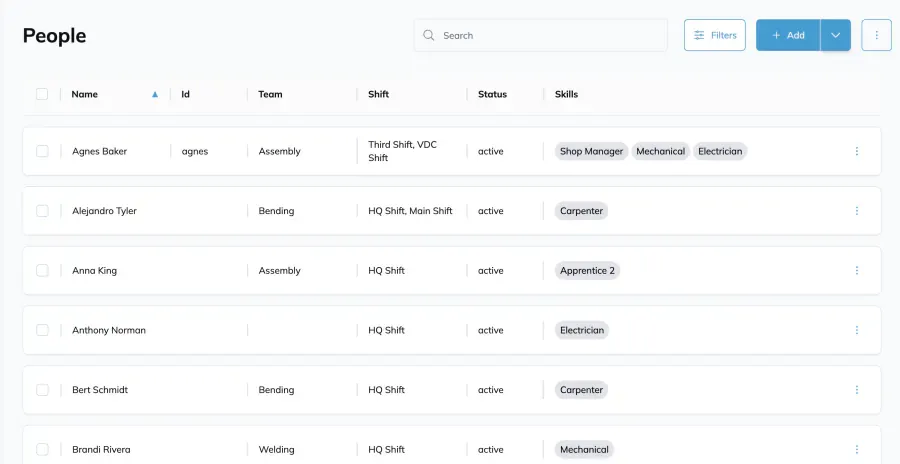The image size is (900, 464).
Task: Click Anna King's HQ Shift cell
Action: coord(386,270)
